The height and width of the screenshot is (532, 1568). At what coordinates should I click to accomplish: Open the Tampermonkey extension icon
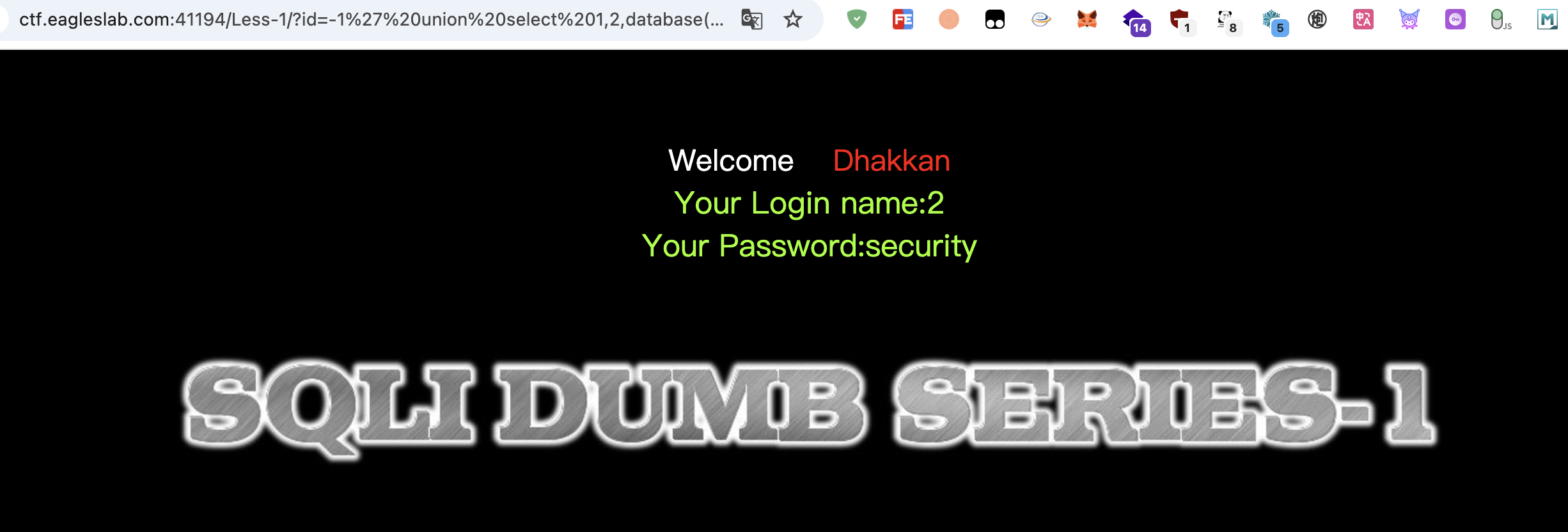(995, 19)
